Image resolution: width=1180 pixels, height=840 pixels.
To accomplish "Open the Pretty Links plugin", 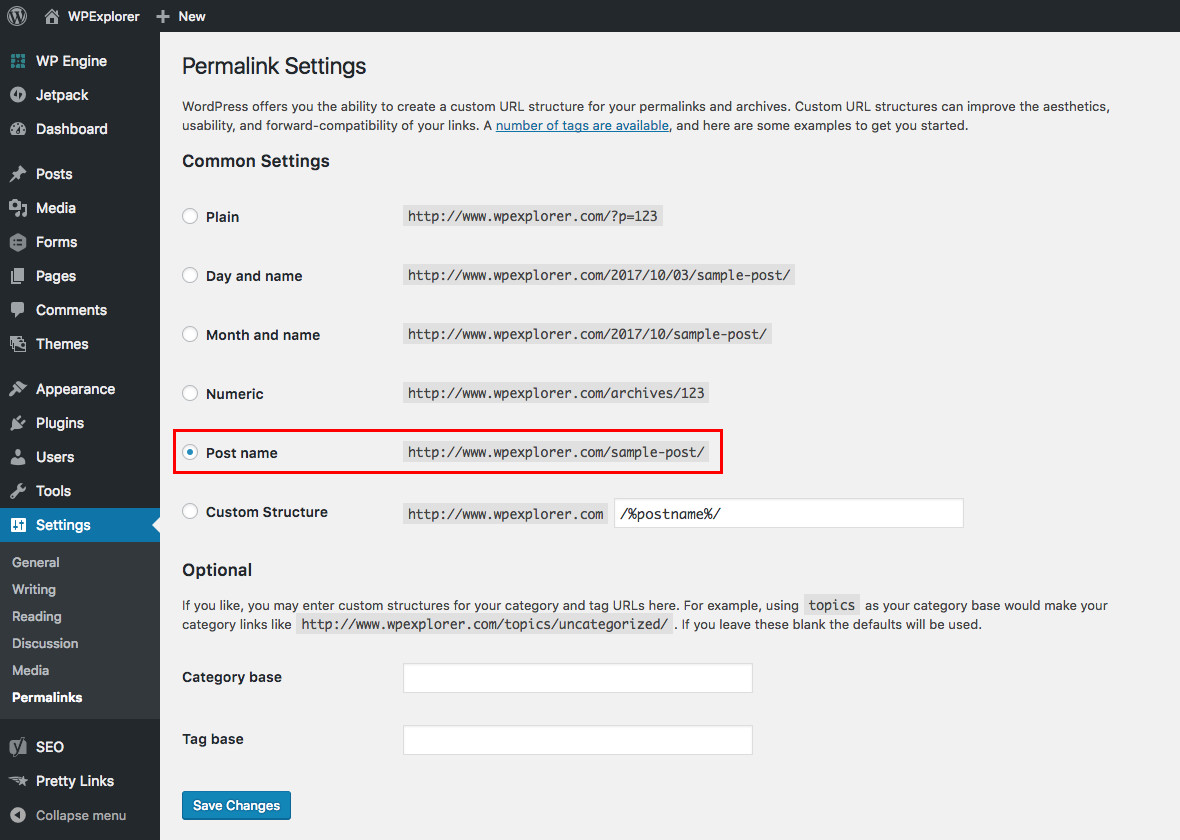I will click(73, 780).
